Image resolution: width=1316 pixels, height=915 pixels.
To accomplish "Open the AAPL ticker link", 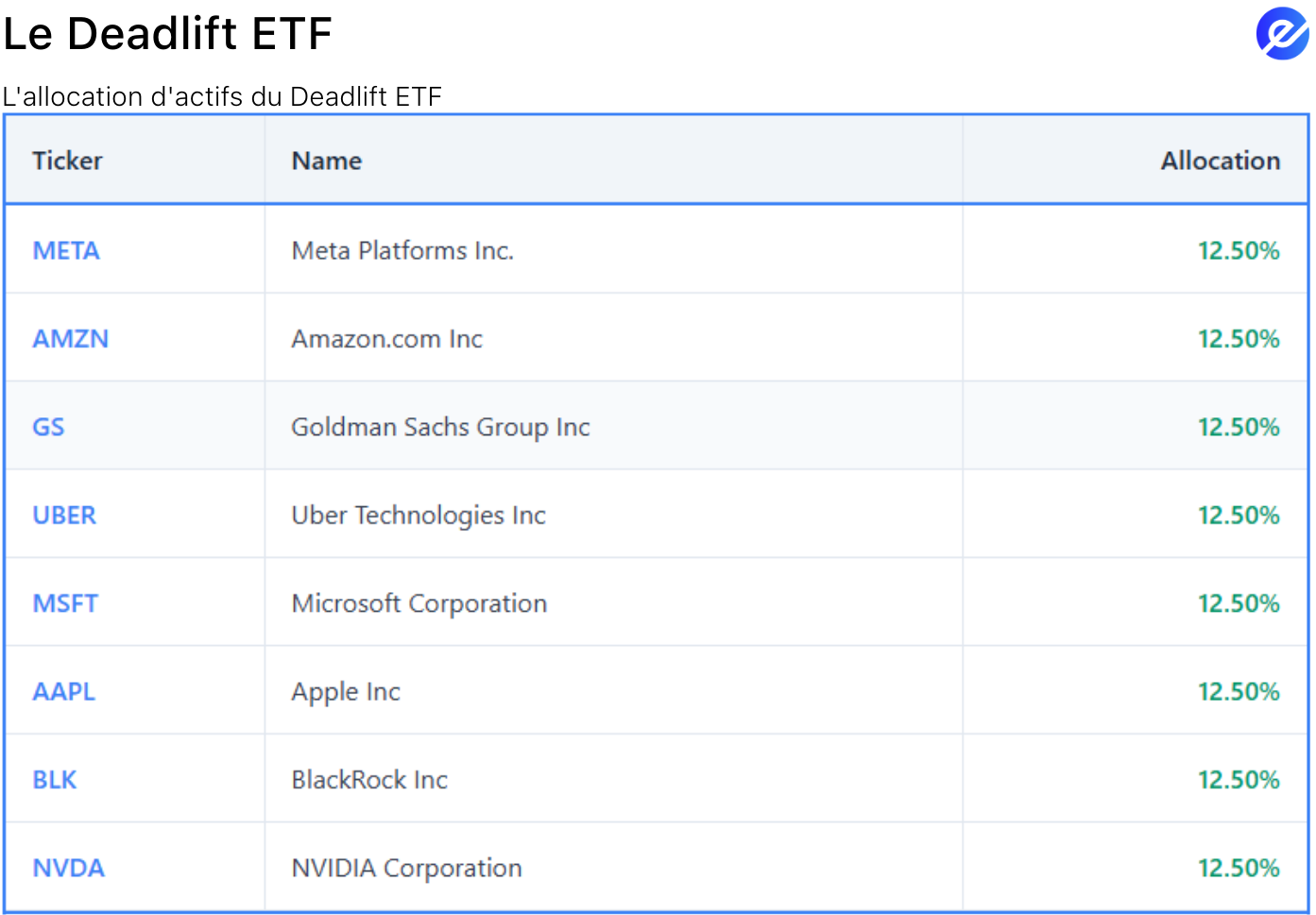I will coord(64,691).
